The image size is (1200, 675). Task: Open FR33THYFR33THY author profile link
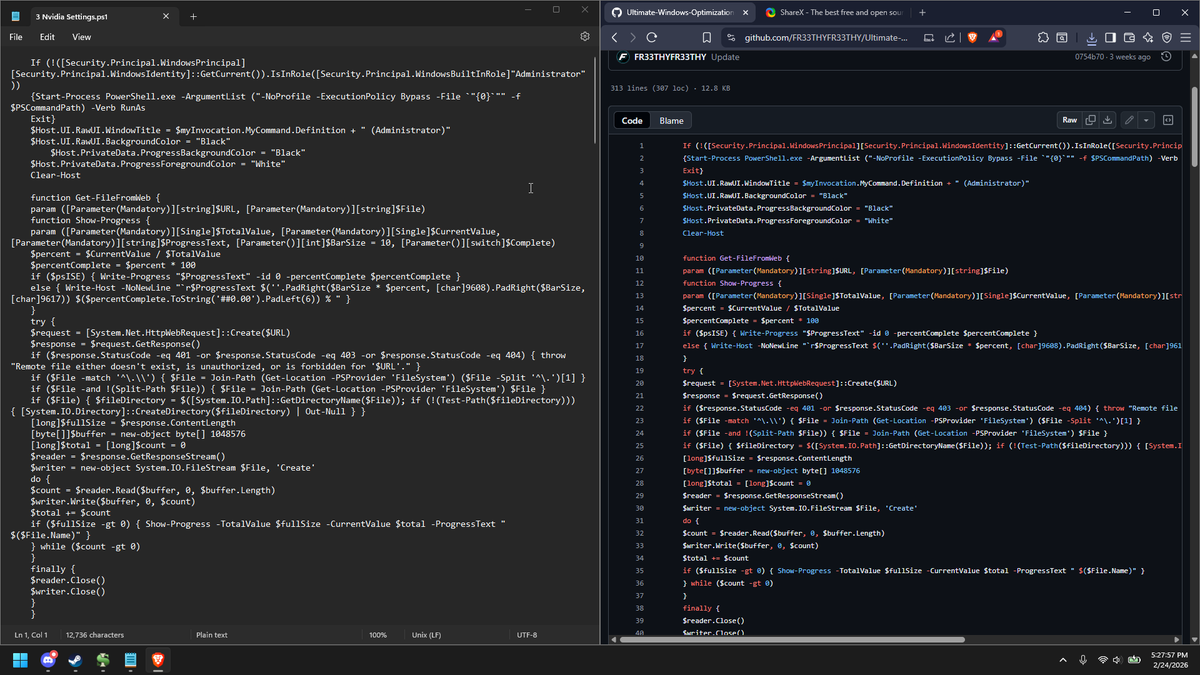coord(669,57)
